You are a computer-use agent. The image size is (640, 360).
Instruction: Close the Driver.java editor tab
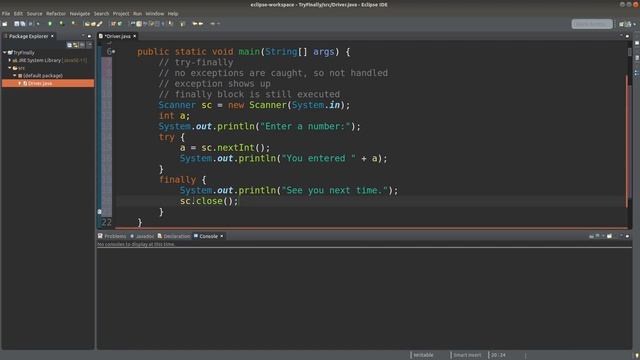pos(134,36)
